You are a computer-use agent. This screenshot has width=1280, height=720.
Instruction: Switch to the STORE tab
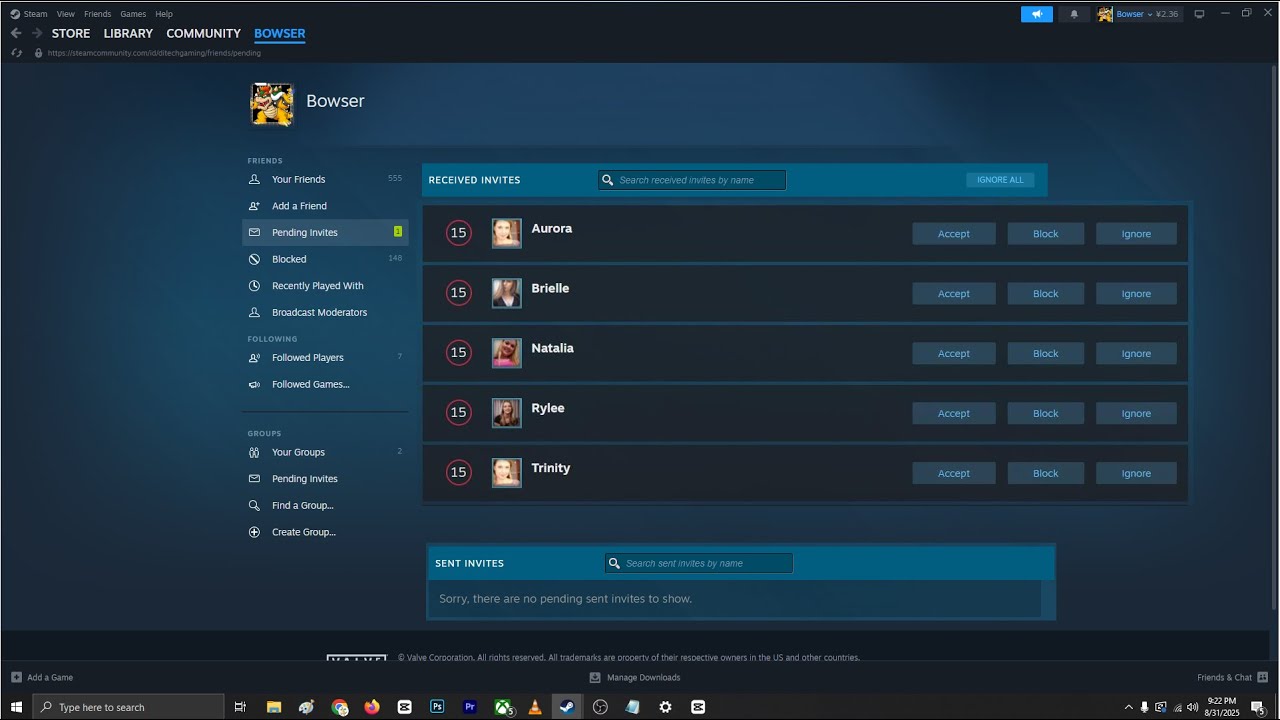(x=71, y=33)
